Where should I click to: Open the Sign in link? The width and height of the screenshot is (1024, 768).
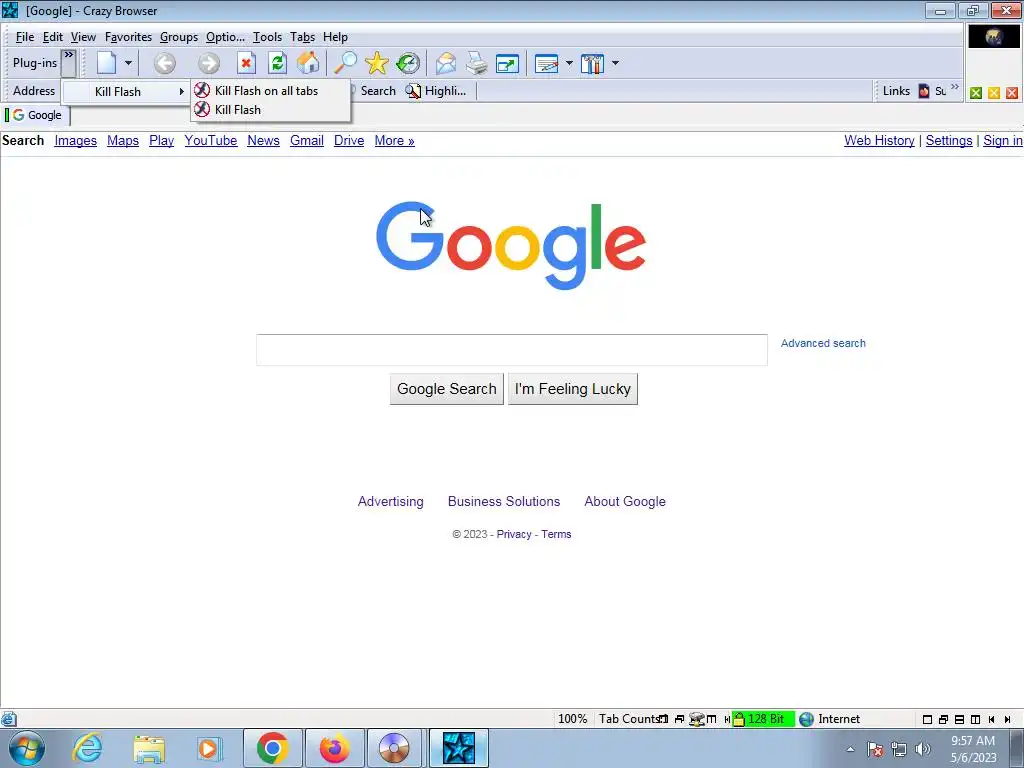pos(1003,140)
